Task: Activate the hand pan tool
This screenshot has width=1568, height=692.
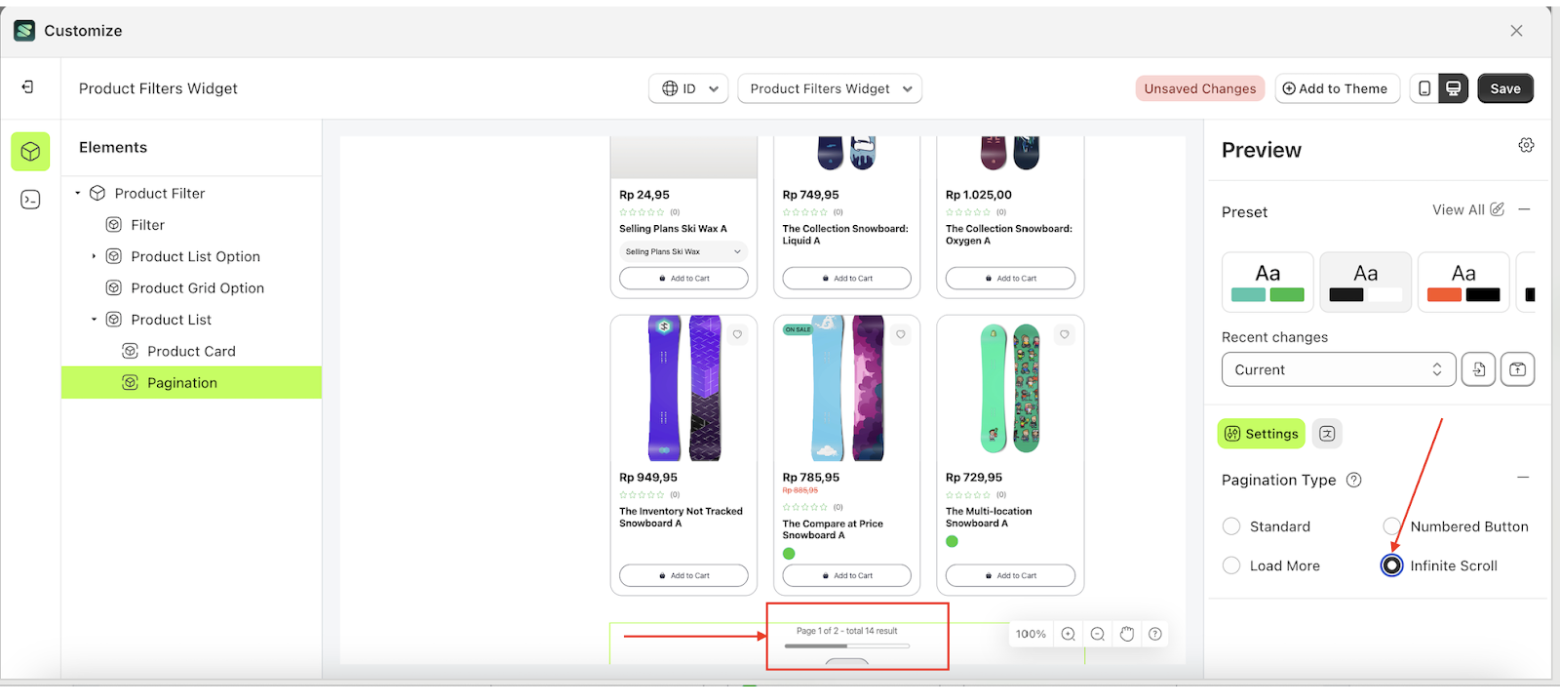Action: click(x=1126, y=634)
